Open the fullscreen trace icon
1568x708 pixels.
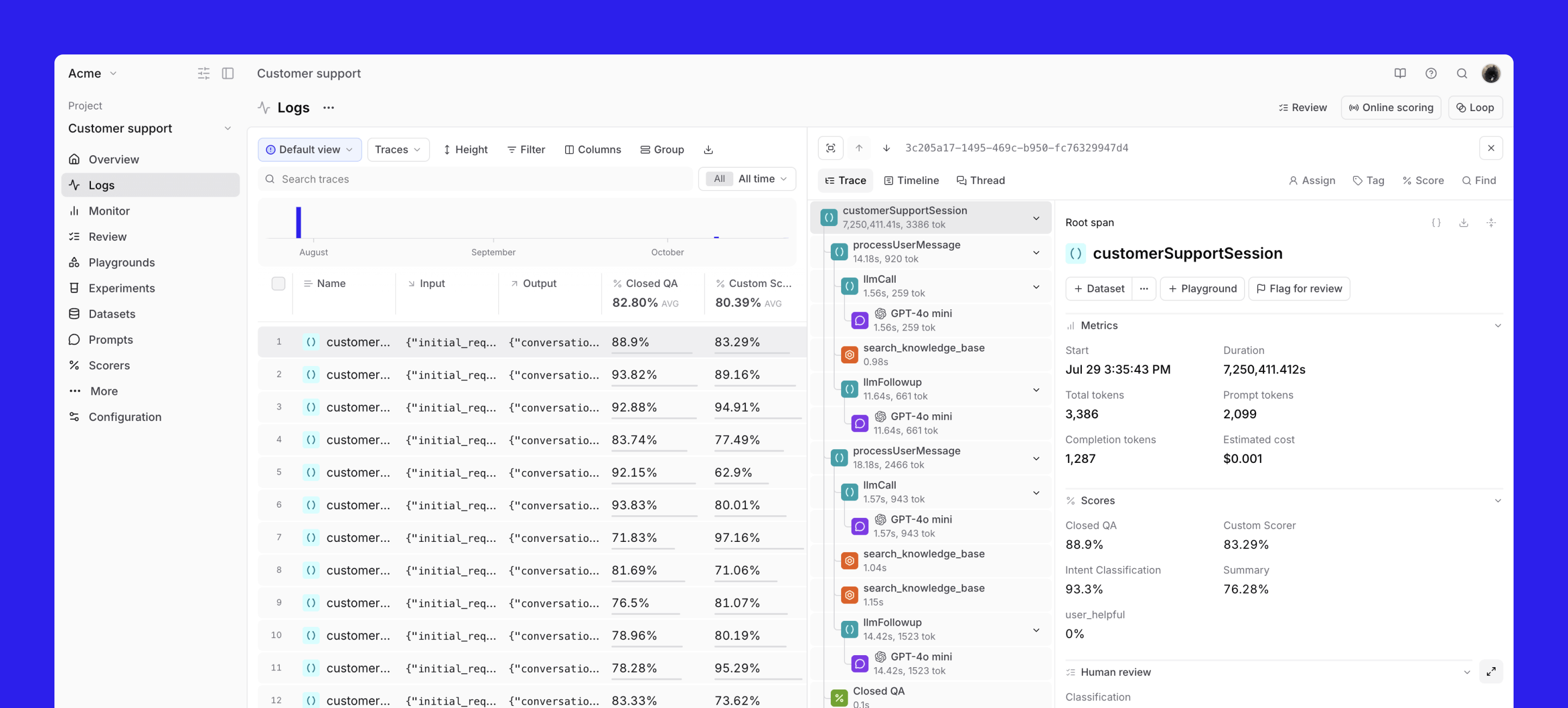(831, 148)
